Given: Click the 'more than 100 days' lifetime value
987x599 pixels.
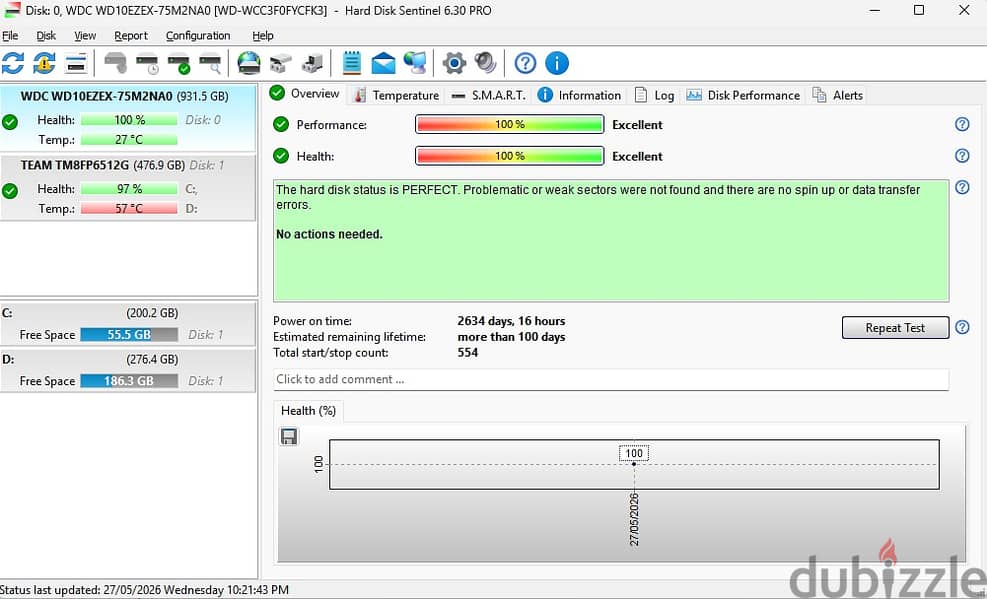Looking at the screenshot, I should 511,337.
